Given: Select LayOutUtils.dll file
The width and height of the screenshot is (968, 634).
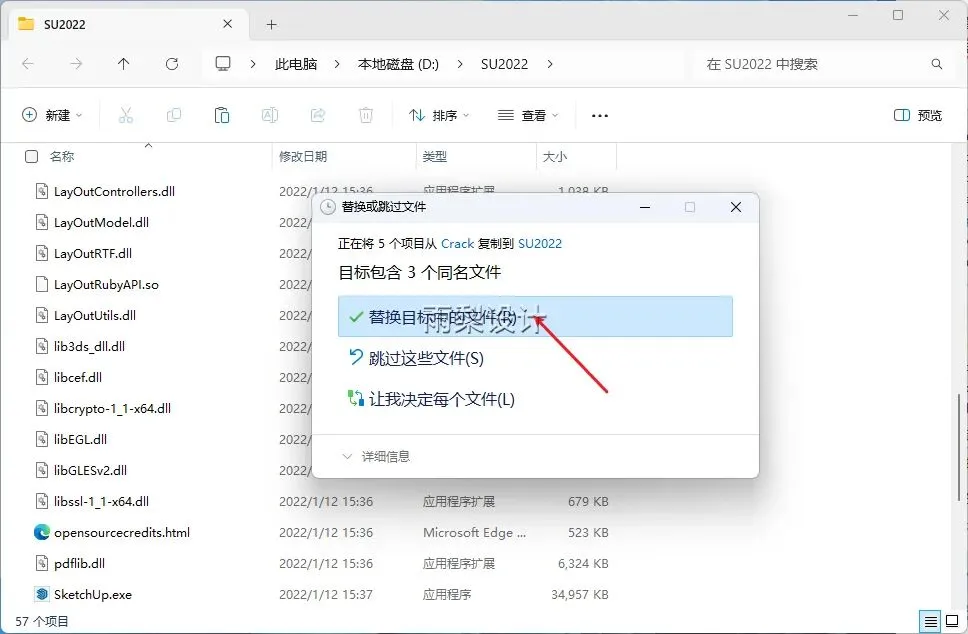Looking at the screenshot, I should [94, 315].
